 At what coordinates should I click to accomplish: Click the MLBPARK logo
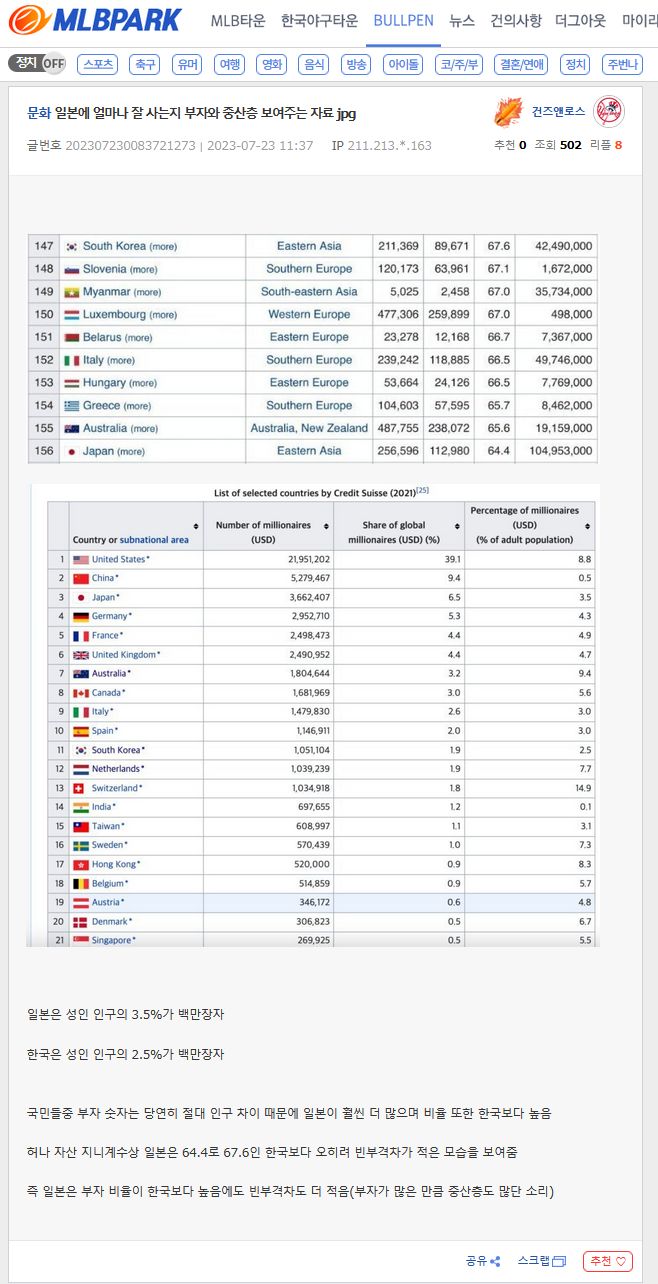pos(96,20)
